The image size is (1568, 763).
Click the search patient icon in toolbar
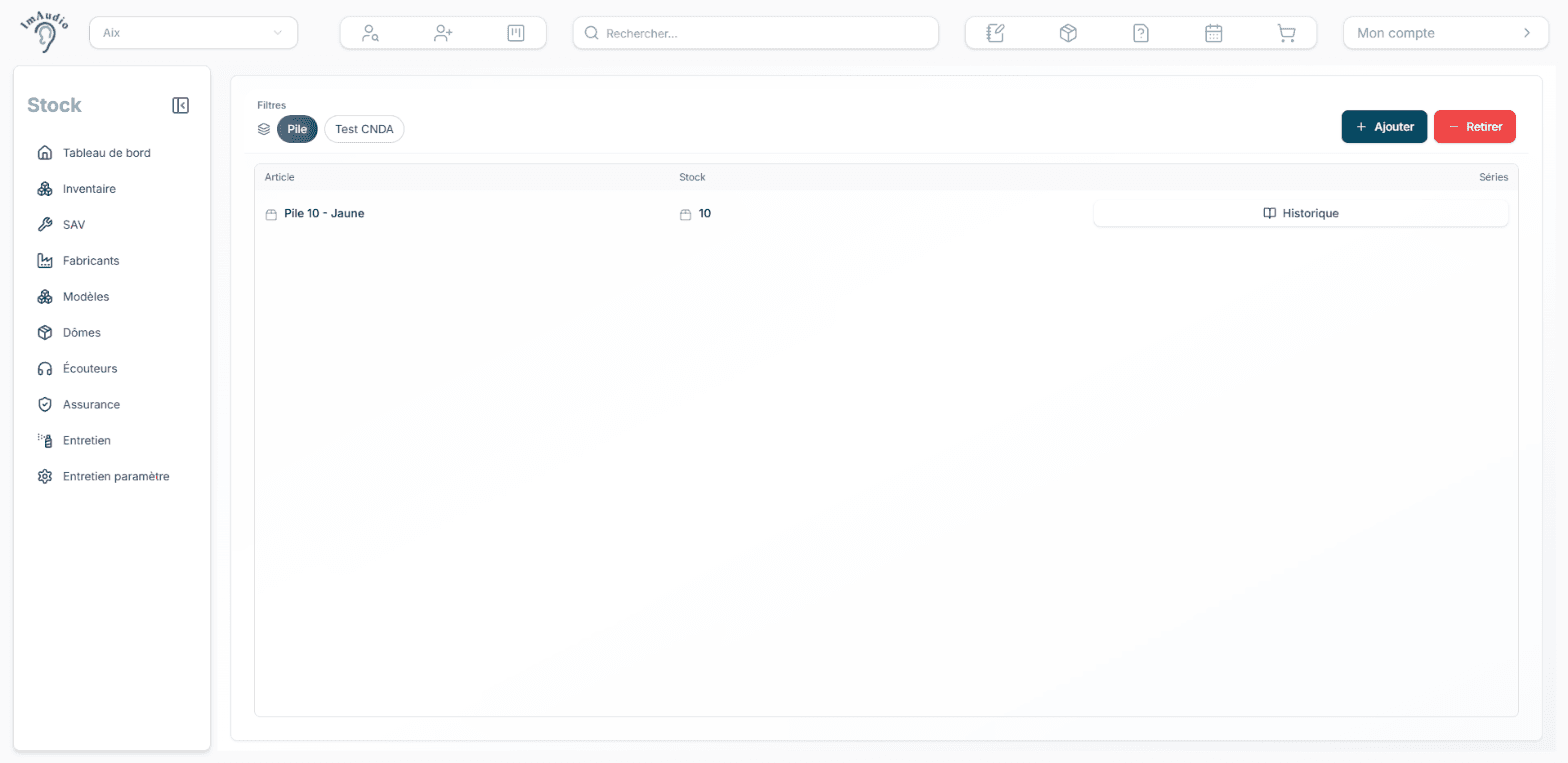point(370,33)
